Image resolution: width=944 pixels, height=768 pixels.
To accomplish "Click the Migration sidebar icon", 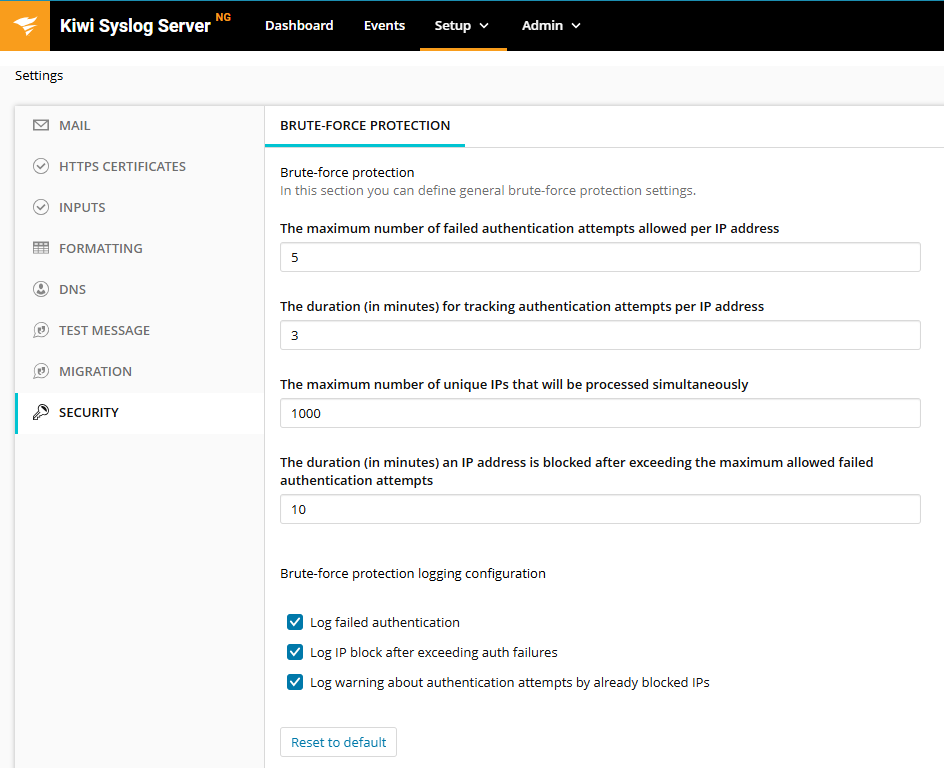I will 41,372.
